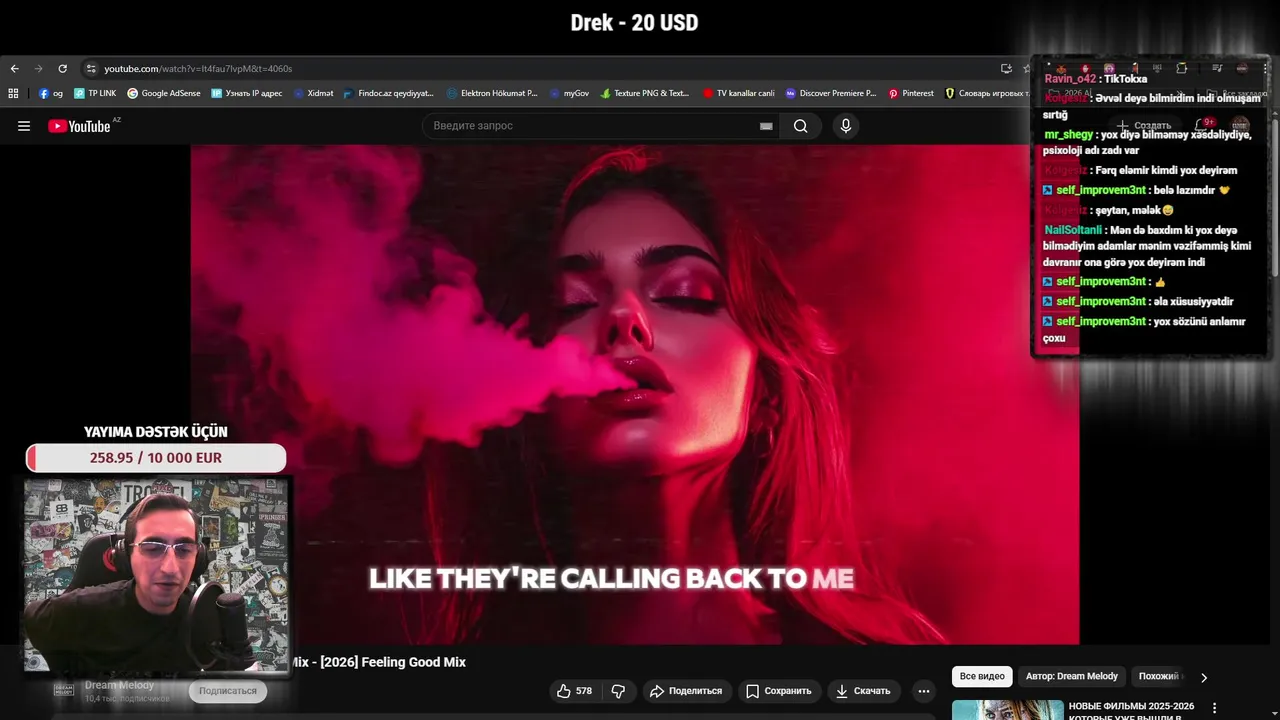Open the myGov bookmark
This screenshot has height=720, width=1280.
click(x=569, y=93)
